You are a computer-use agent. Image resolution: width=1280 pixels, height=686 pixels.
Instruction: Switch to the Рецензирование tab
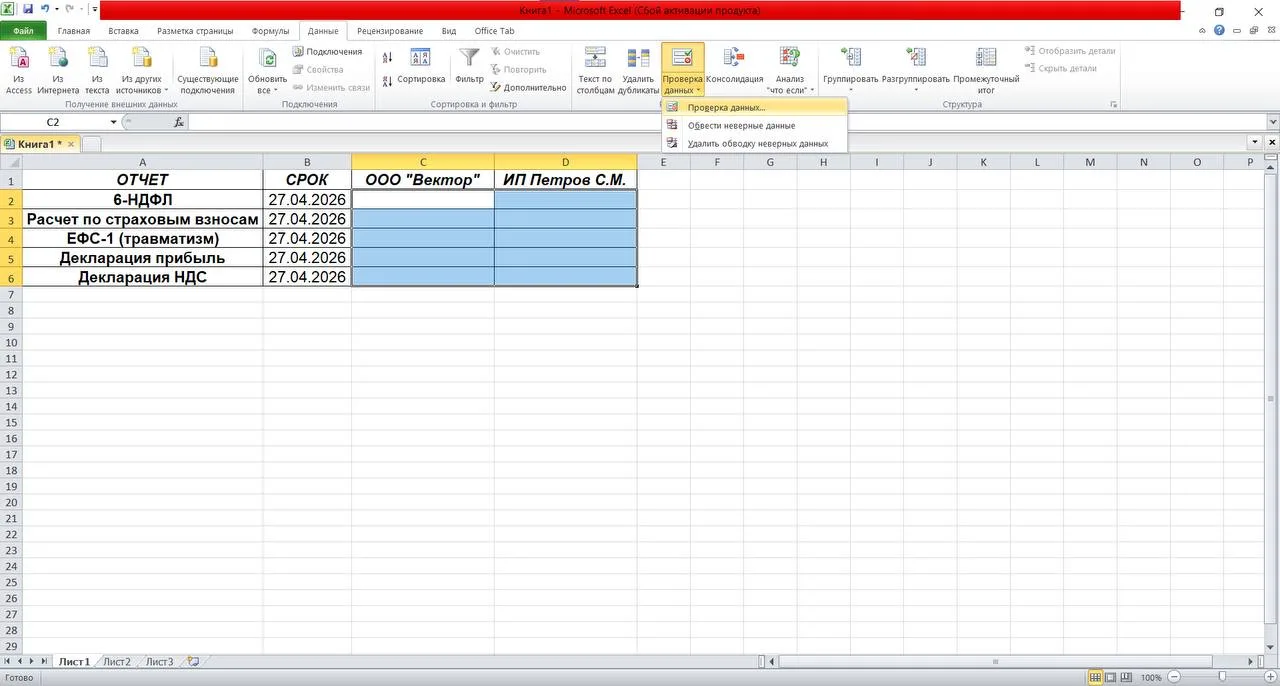[x=390, y=31]
